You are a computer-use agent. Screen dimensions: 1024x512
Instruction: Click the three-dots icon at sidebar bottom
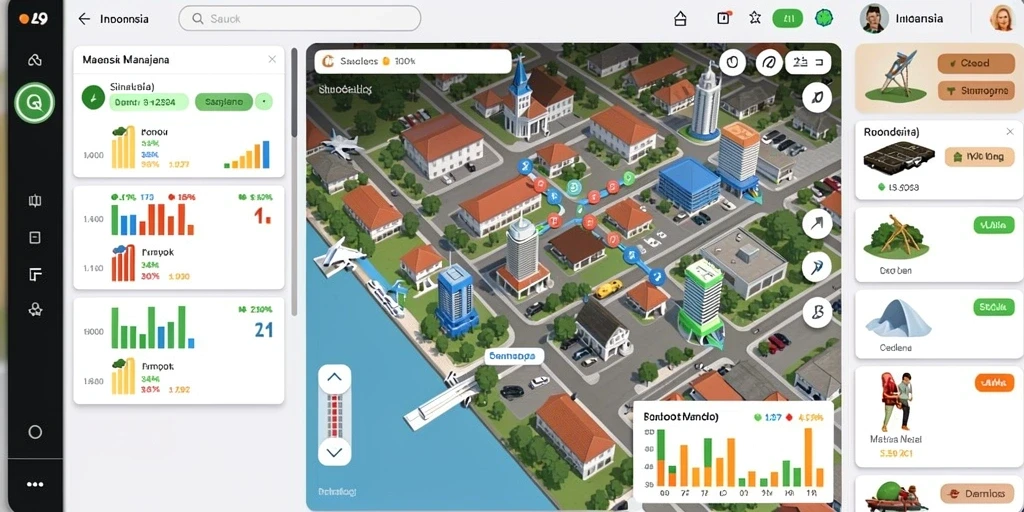click(35, 484)
